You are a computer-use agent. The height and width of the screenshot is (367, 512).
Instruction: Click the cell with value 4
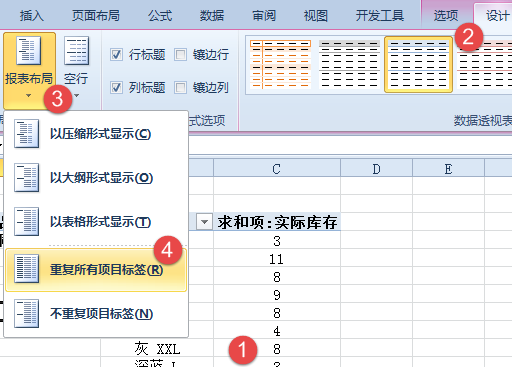pyautogui.click(x=277, y=331)
